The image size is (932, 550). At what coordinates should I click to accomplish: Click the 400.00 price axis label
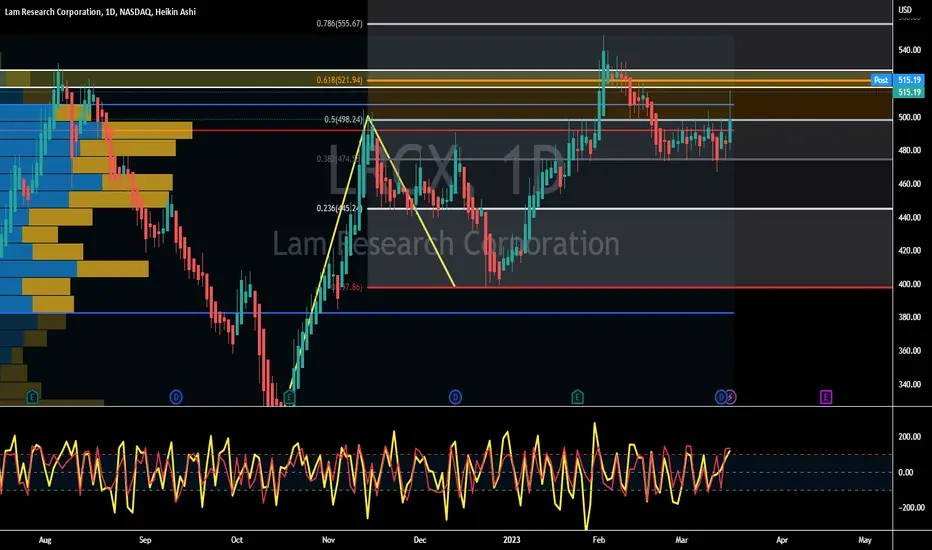909,284
